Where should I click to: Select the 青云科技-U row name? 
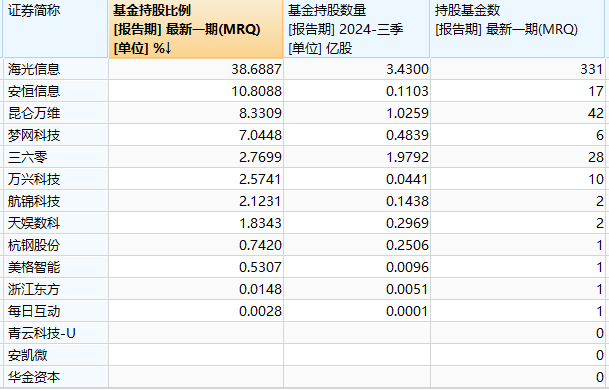coord(42,333)
